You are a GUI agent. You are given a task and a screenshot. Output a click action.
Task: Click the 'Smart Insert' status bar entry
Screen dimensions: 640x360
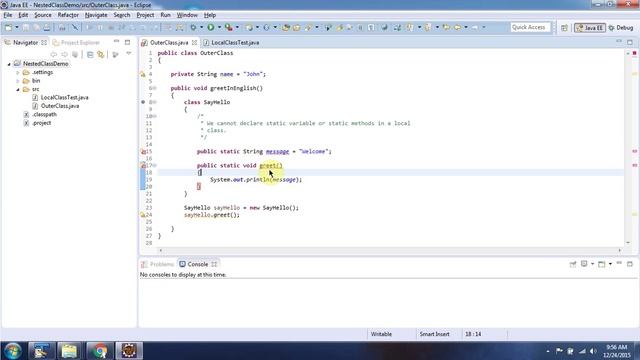point(434,334)
